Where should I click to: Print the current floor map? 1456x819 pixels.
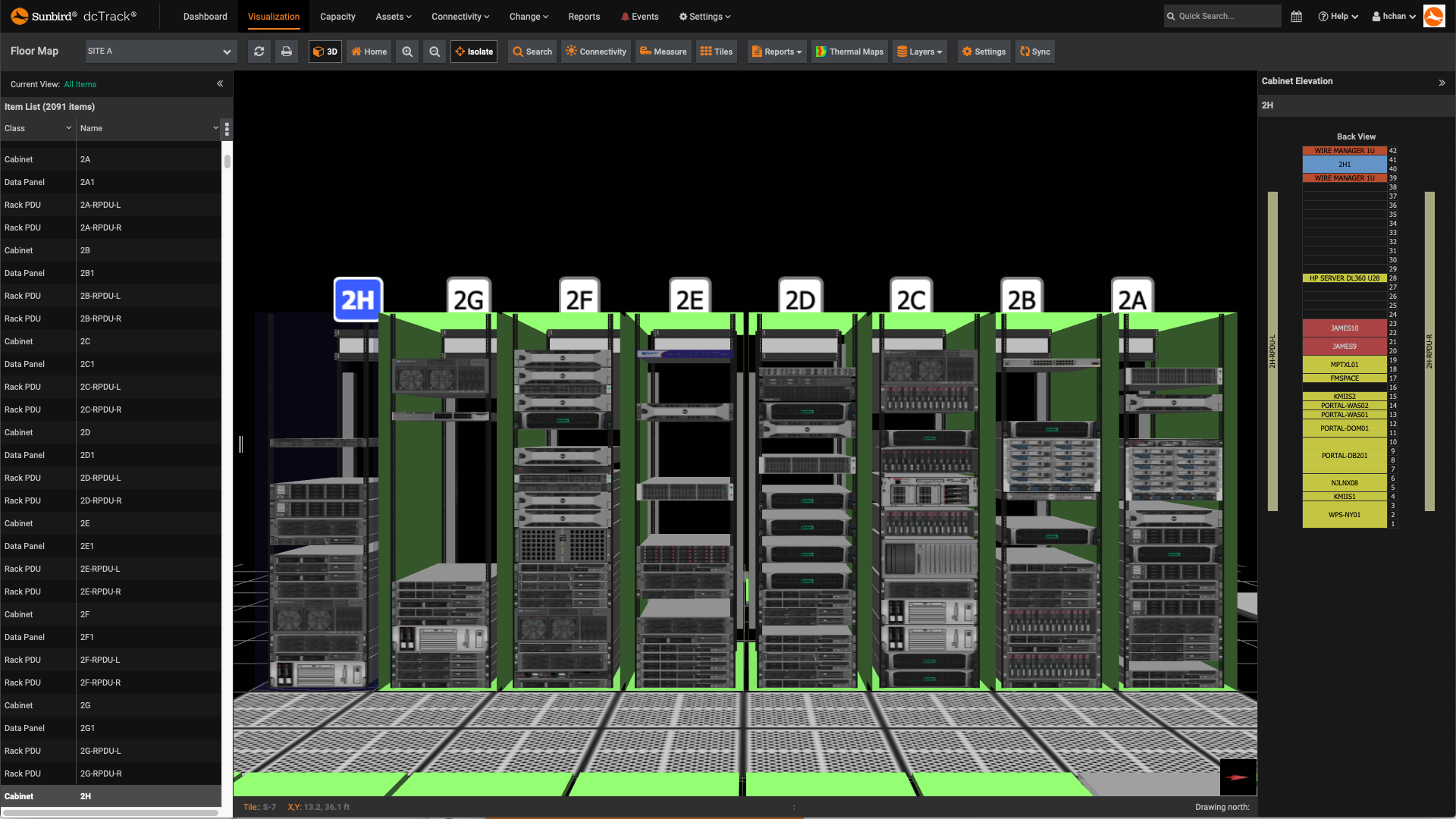pos(287,52)
